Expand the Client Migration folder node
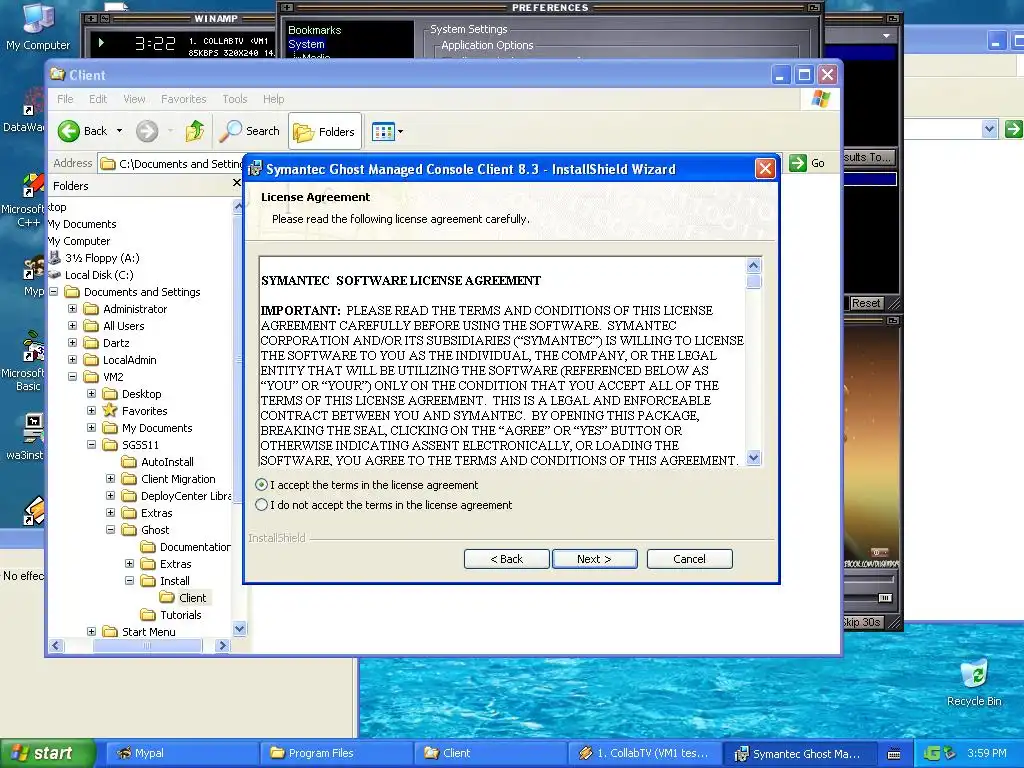Viewport: 1024px width, 768px height. tap(110, 479)
